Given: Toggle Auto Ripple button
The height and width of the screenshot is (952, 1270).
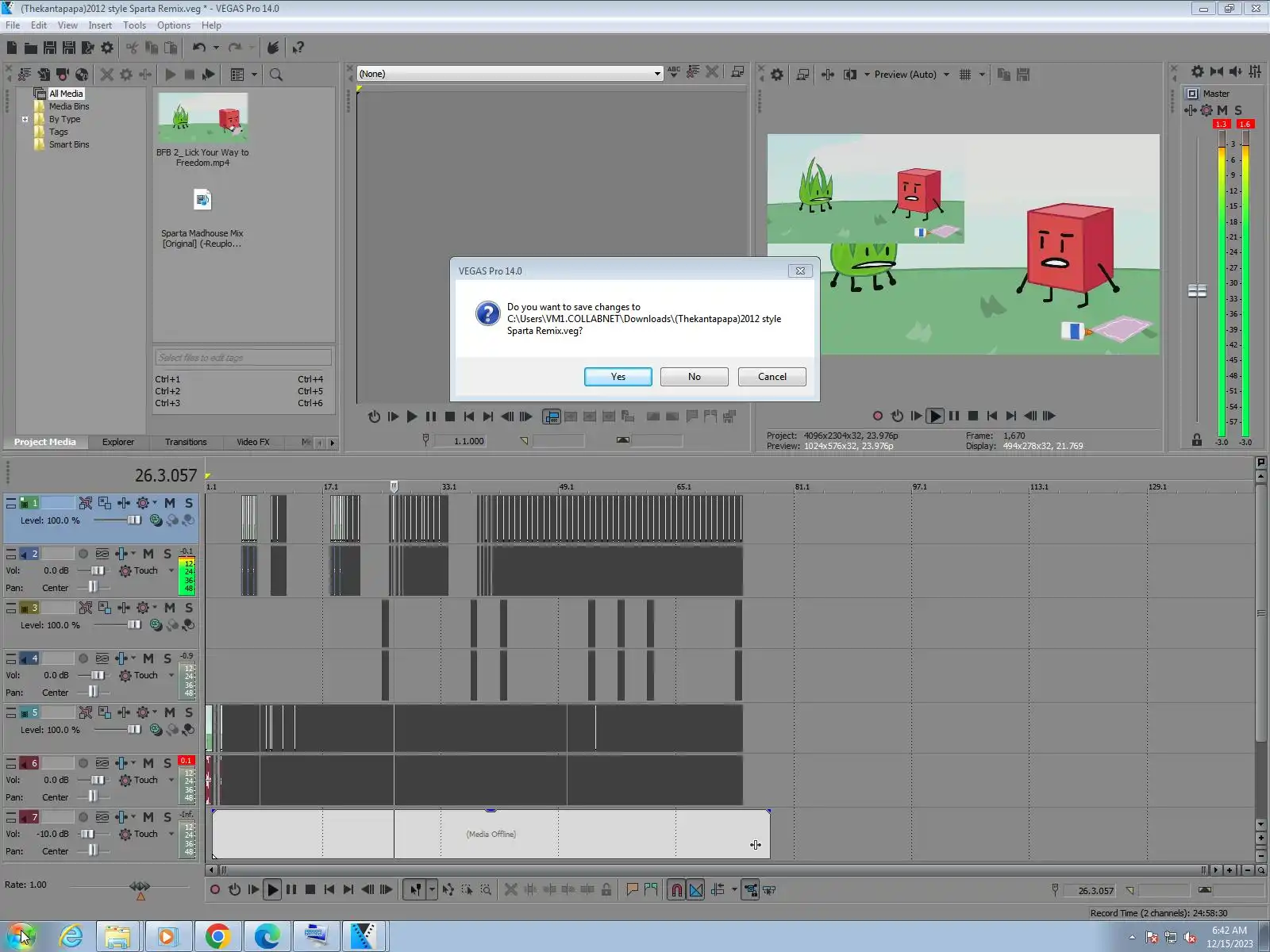Looking at the screenshot, I should pyautogui.click(x=718, y=890).
